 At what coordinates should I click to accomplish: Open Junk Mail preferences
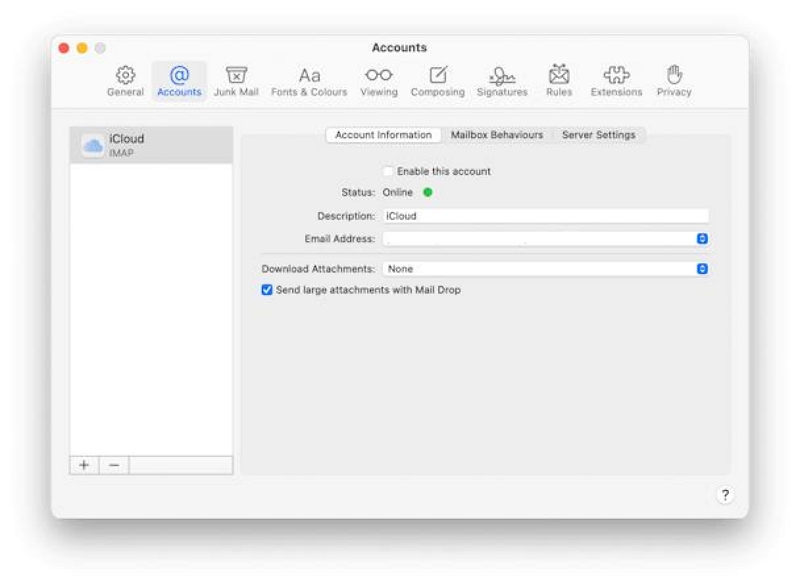pos(236,82)
